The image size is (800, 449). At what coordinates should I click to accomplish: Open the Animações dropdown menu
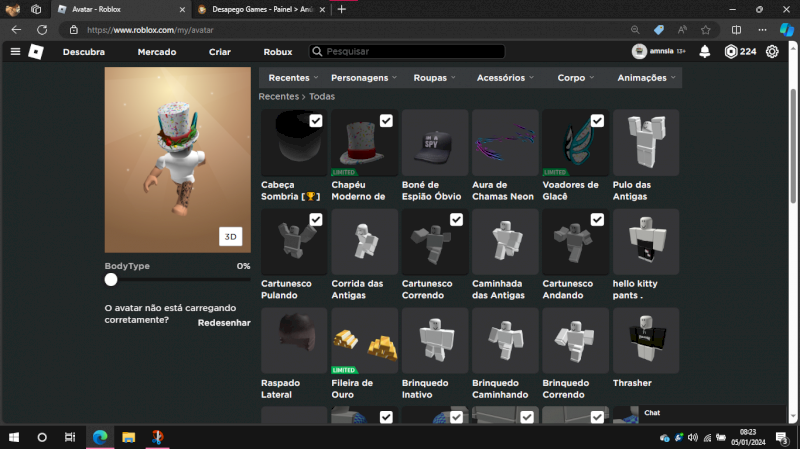(647, 78)
